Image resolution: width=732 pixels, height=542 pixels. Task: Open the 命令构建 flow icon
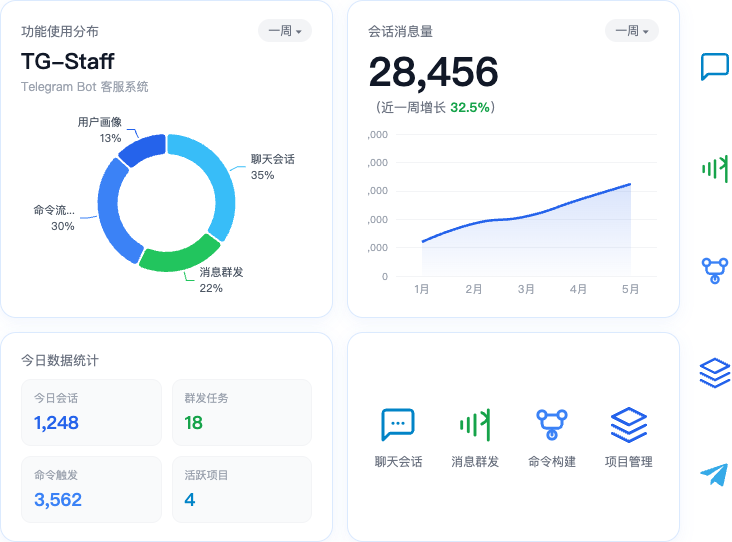tap(552, 424)
